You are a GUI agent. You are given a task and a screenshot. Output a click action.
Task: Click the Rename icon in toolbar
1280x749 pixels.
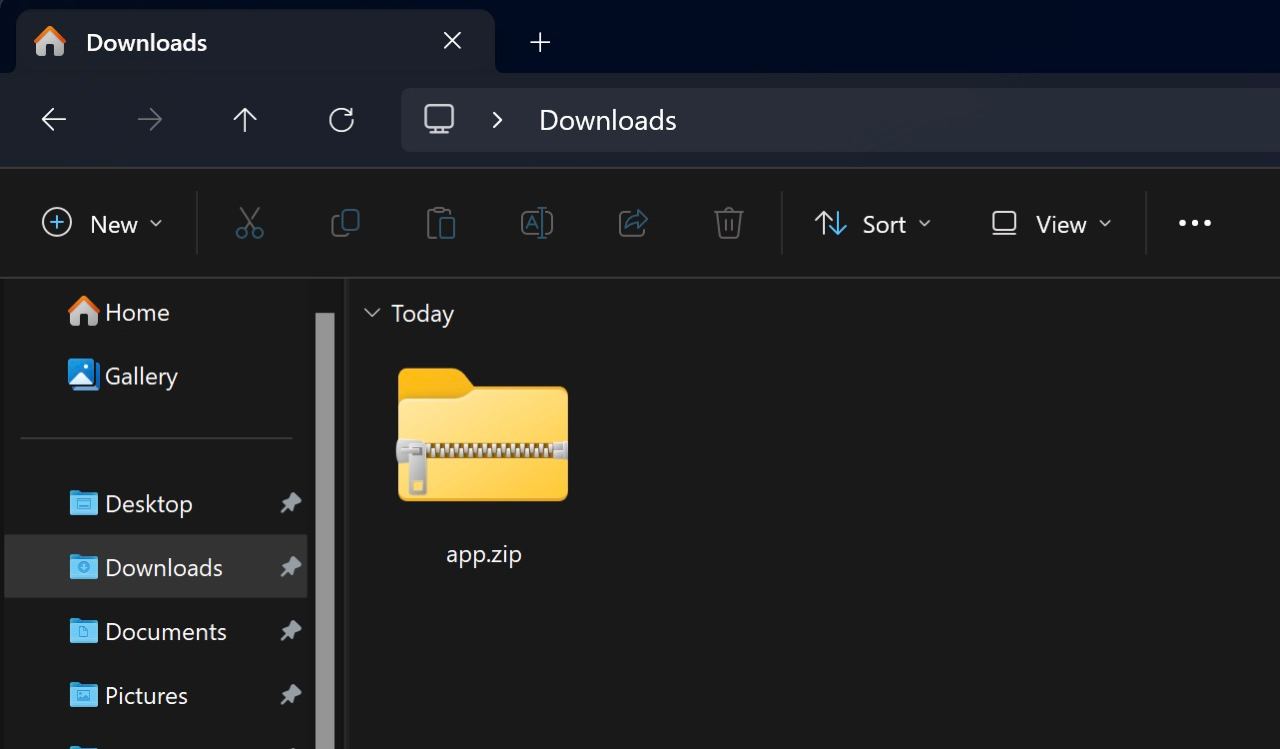pyautogui.click(x=537, y=223)
